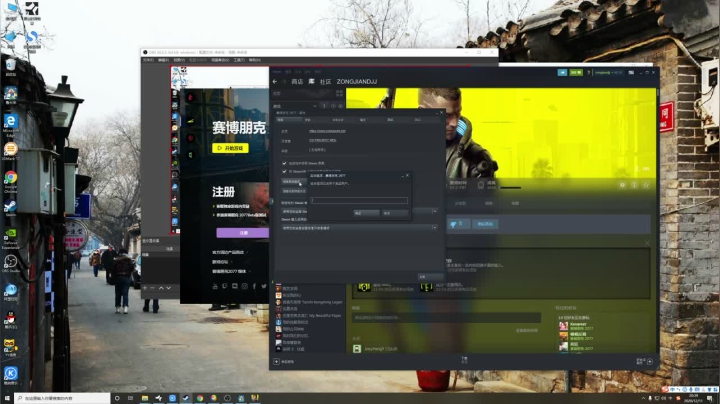Expand the library filter dropdown

tap(315, 106)
